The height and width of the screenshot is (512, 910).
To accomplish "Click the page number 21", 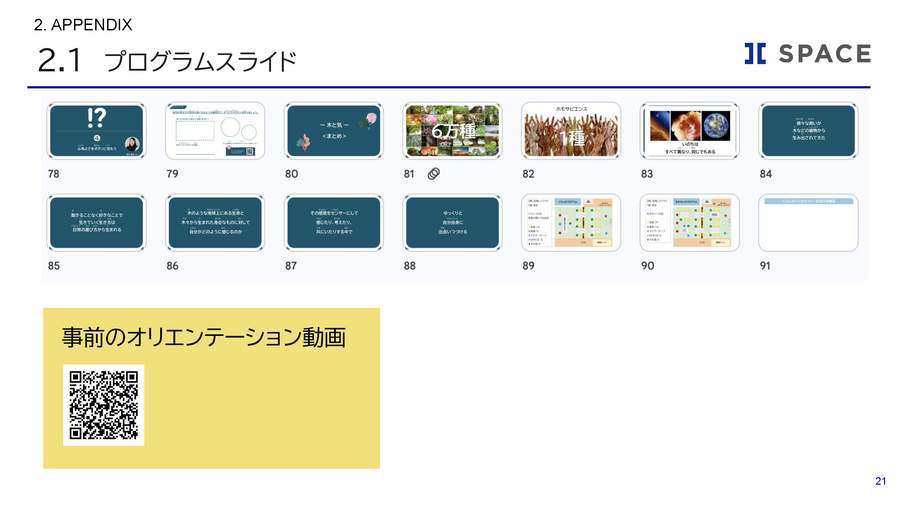I will click(x=880, y=483).
